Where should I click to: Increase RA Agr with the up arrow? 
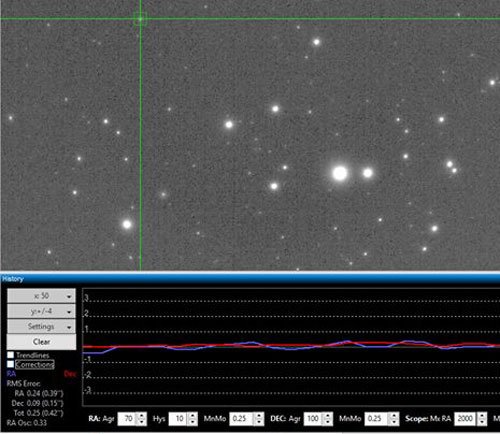pos(142,416)
